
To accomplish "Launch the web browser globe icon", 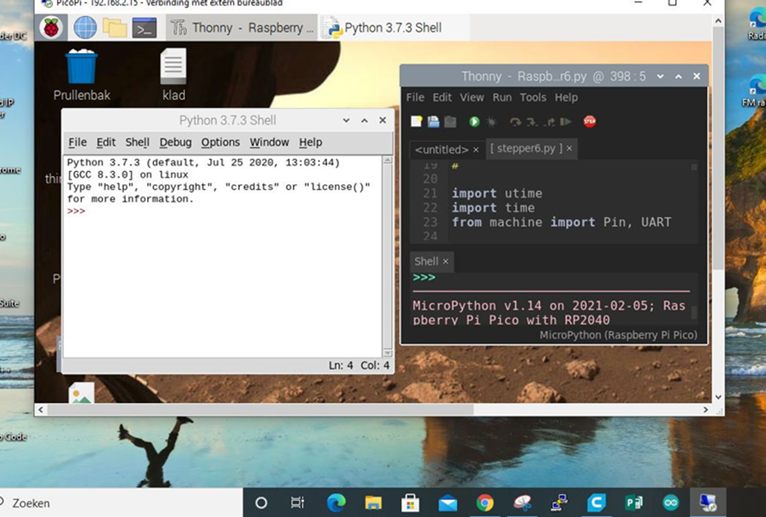I will [85, 27].
